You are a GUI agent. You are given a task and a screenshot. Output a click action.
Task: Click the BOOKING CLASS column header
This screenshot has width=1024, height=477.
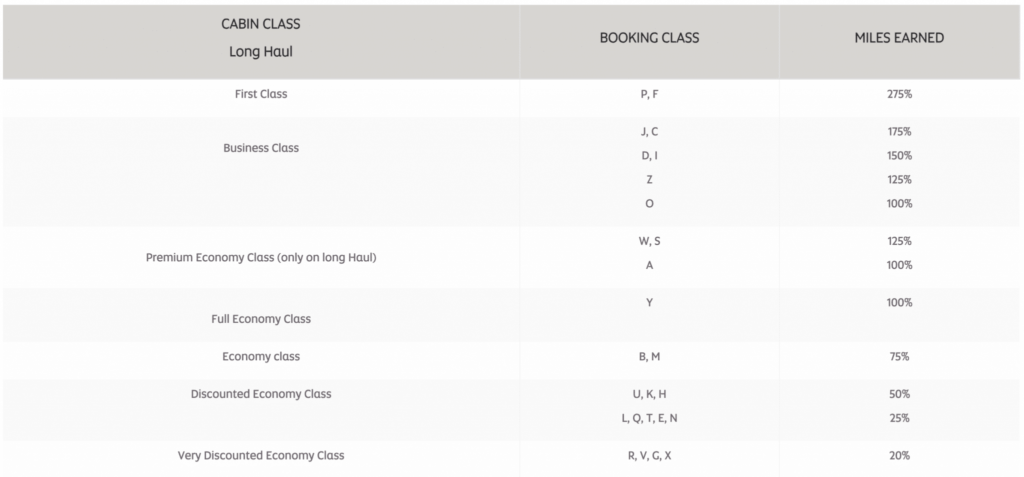coord(649,38)
